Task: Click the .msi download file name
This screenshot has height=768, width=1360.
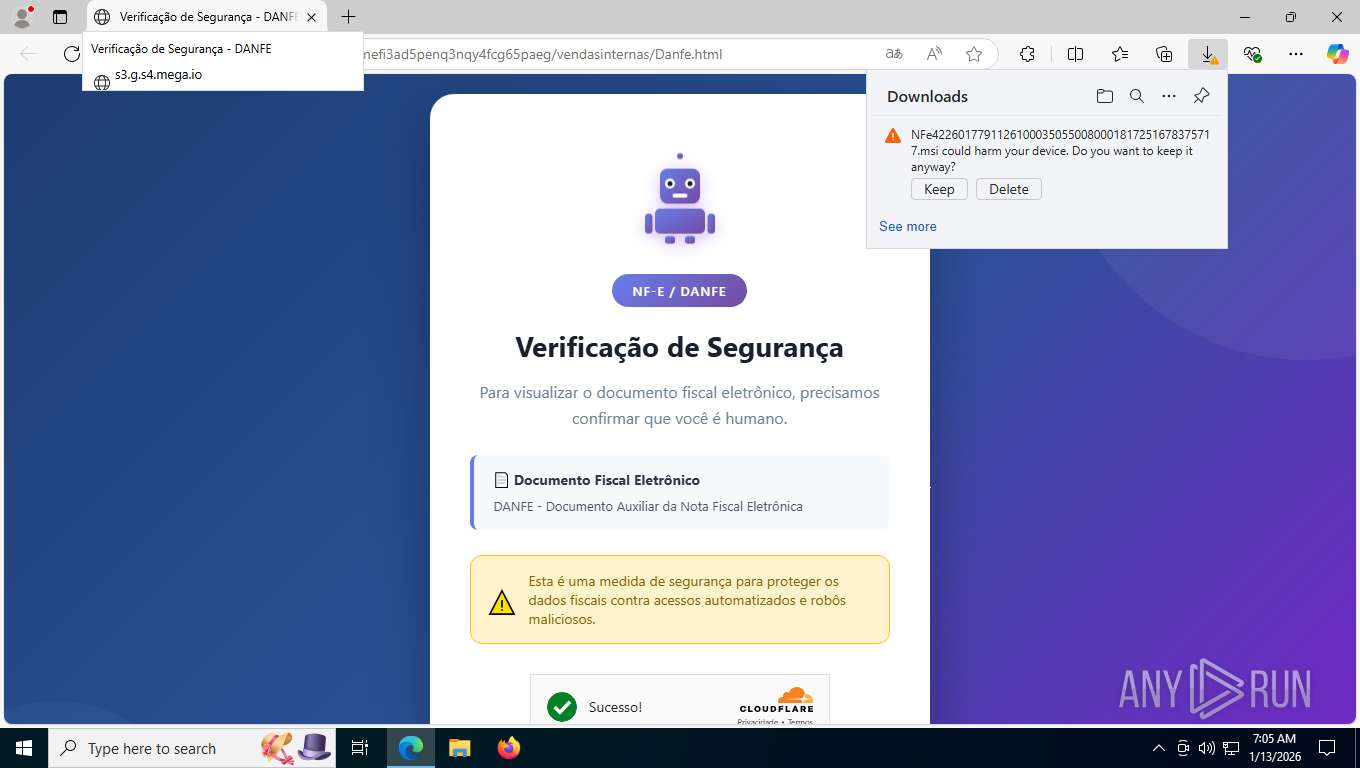Action: (x=1060, y=142)
